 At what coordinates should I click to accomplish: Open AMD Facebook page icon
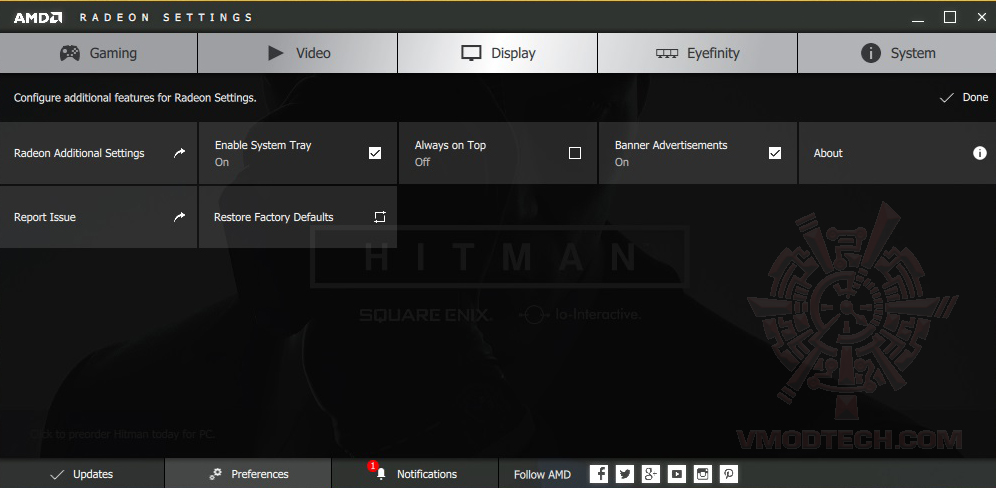pos(599,474)
